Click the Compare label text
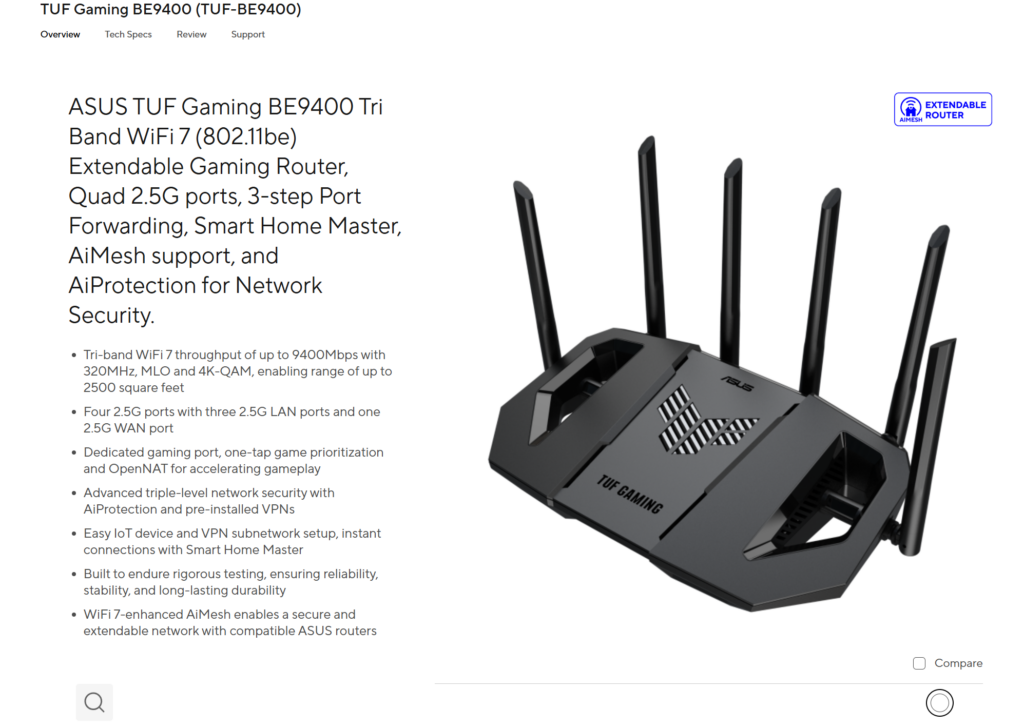 (958, 663)
